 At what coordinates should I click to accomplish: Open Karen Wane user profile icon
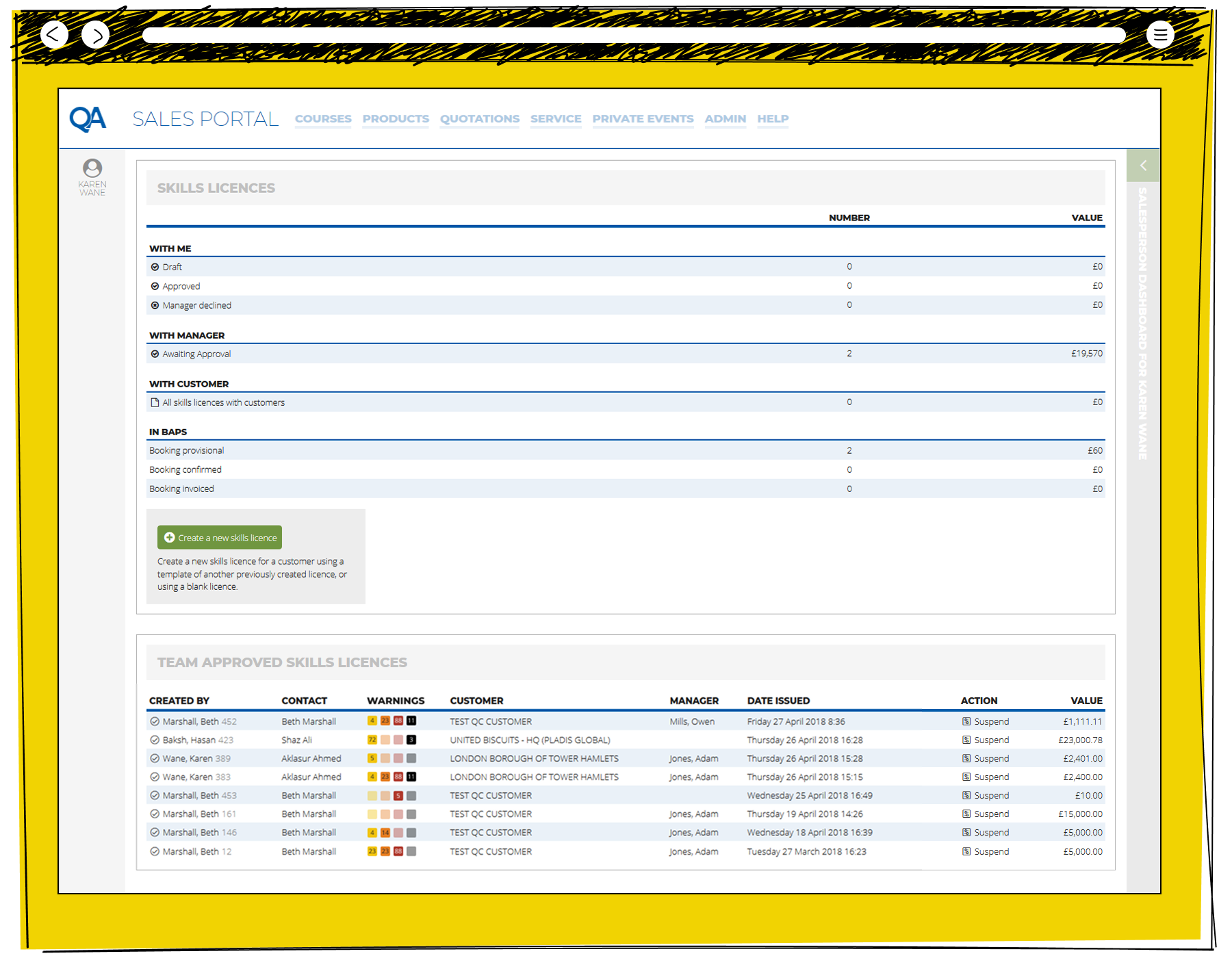coord(92,168)
